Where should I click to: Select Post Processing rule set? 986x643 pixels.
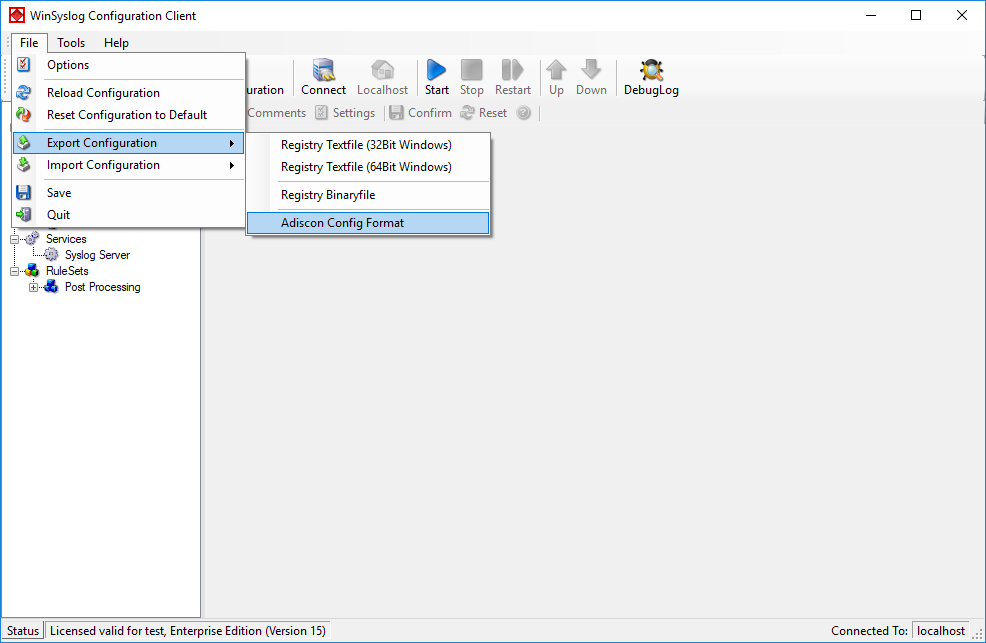pos(102,287)
